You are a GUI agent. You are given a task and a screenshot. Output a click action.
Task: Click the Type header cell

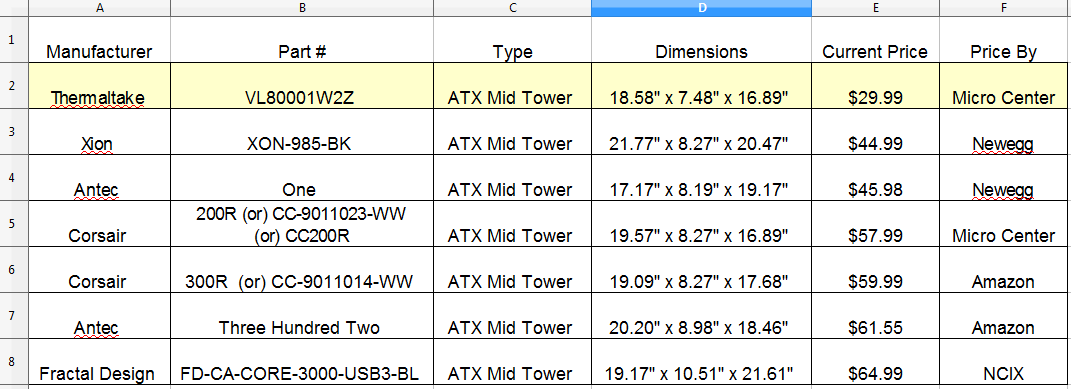point(512,40)
